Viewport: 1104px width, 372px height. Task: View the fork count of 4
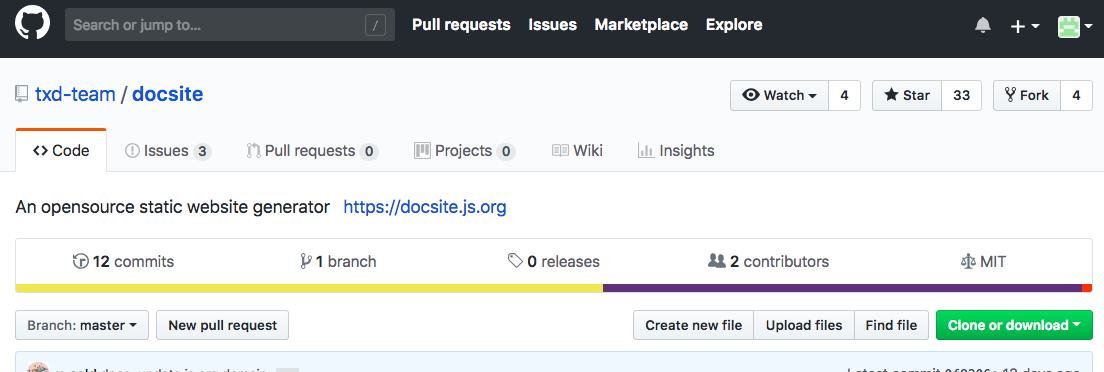tap(1076, 96)
